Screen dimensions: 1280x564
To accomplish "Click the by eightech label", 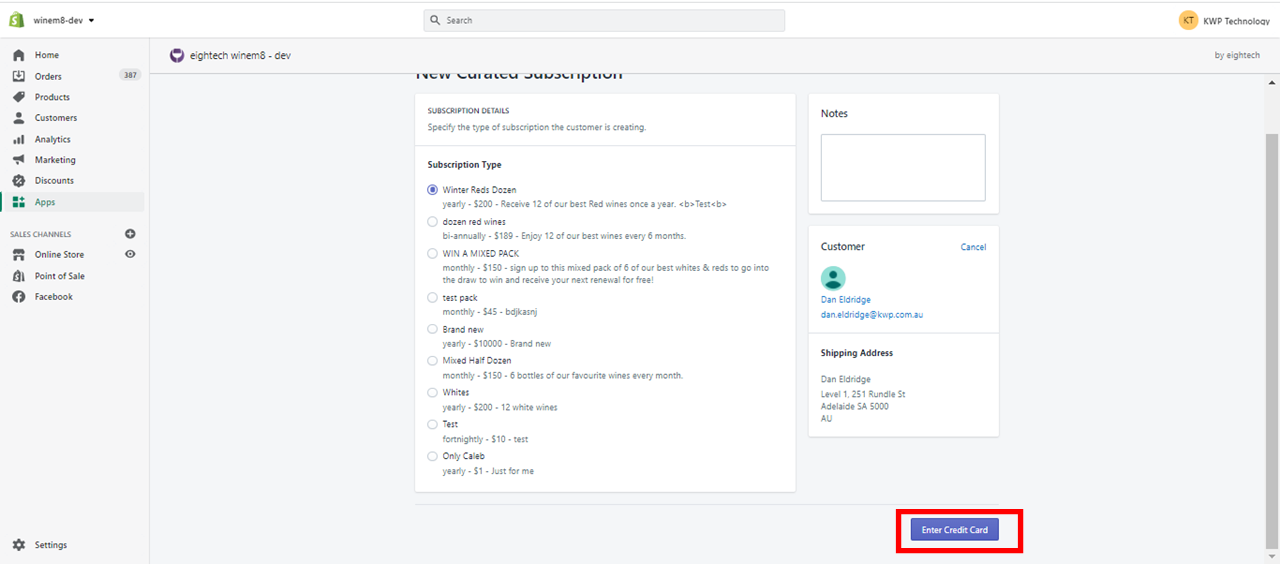I will (1237, 56).
